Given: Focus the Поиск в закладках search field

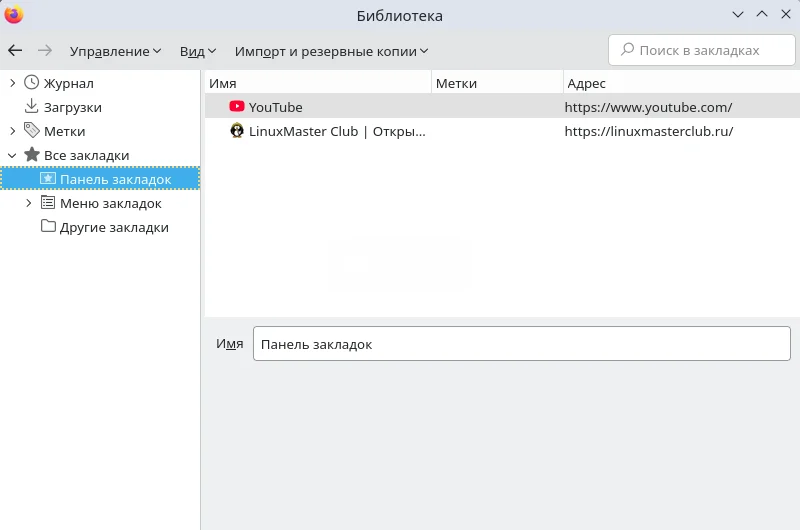Looking at the screenshot, I should coord(702,50).
